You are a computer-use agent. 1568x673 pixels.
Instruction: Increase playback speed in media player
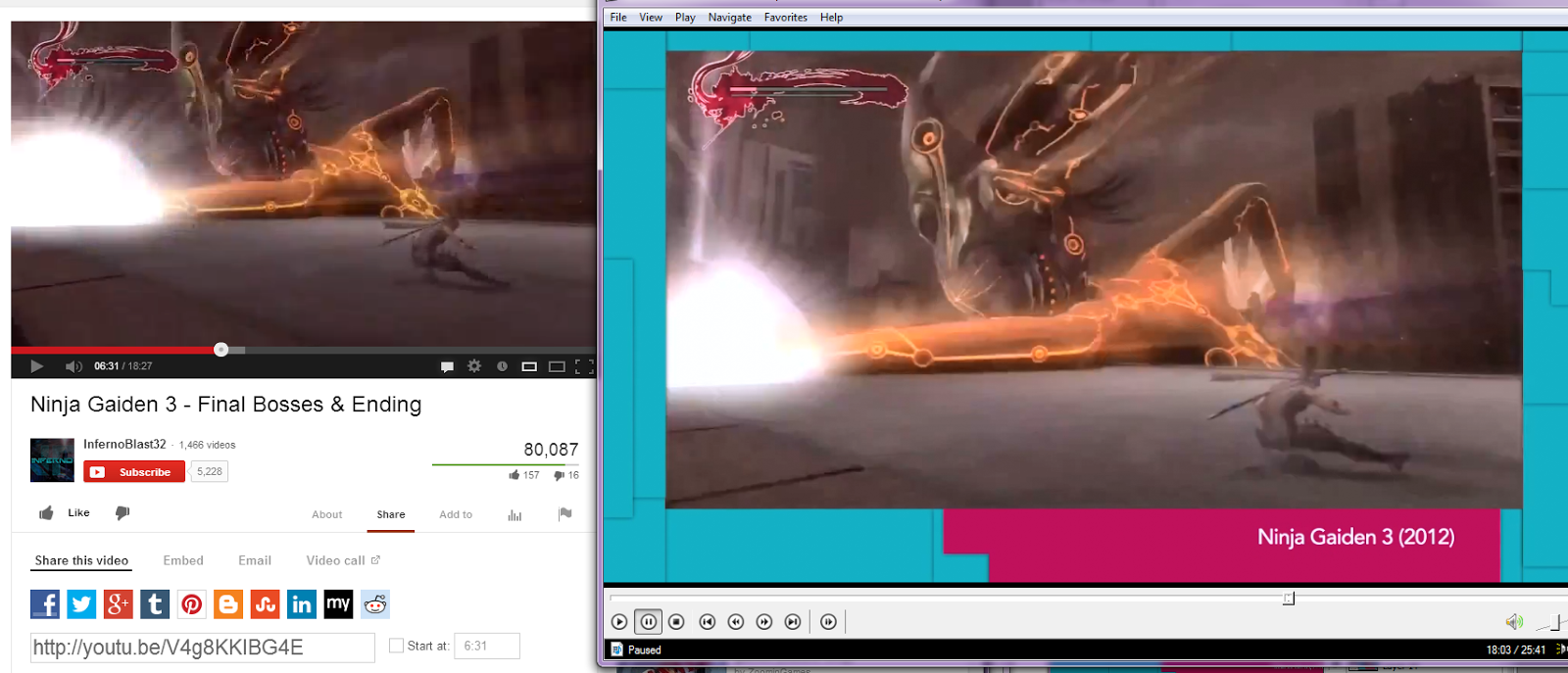[x=764, y=622]
